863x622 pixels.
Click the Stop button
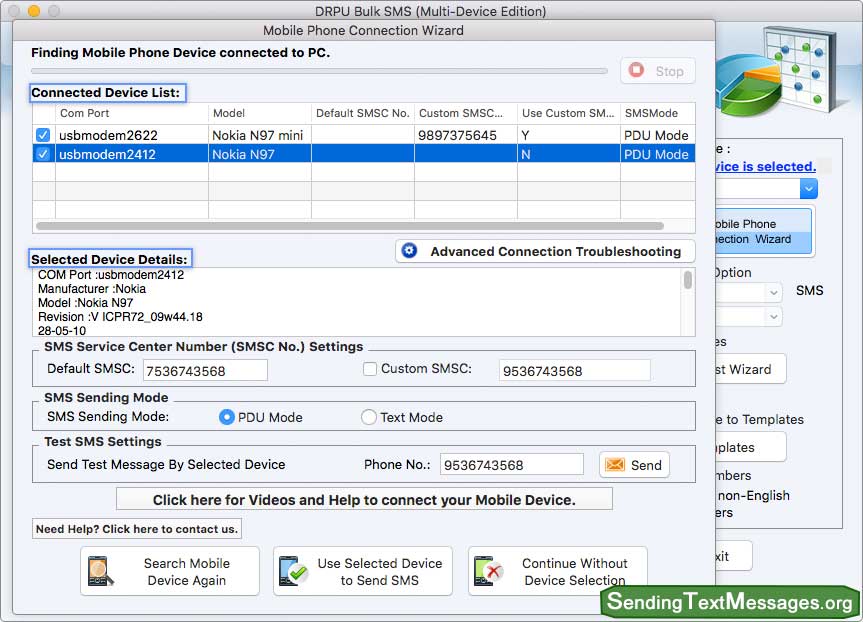pos(658,71)
